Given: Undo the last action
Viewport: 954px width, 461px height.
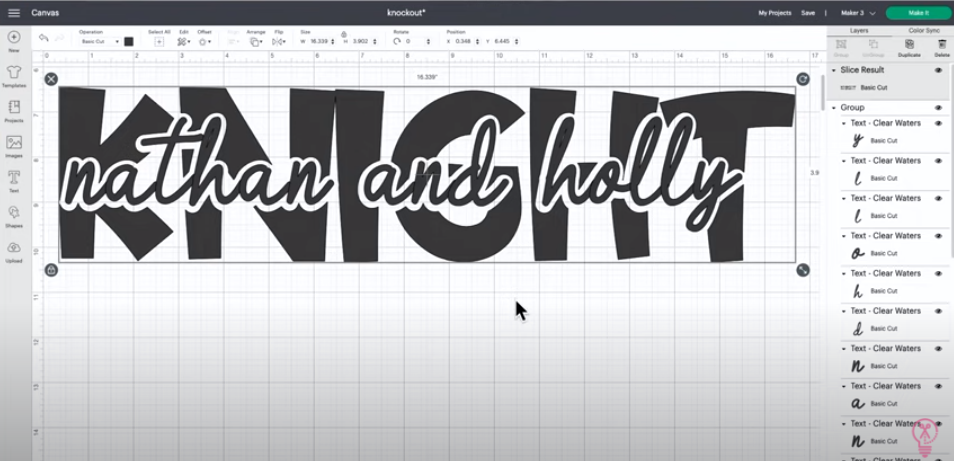Looking at the screenshot, I should [43, 38].
